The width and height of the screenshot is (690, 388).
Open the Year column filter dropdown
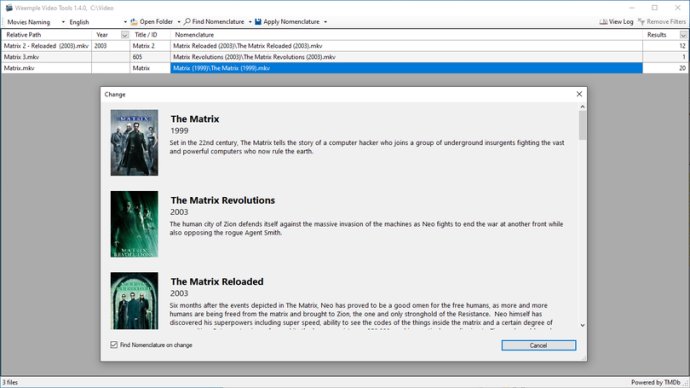(x=125, y=35)
